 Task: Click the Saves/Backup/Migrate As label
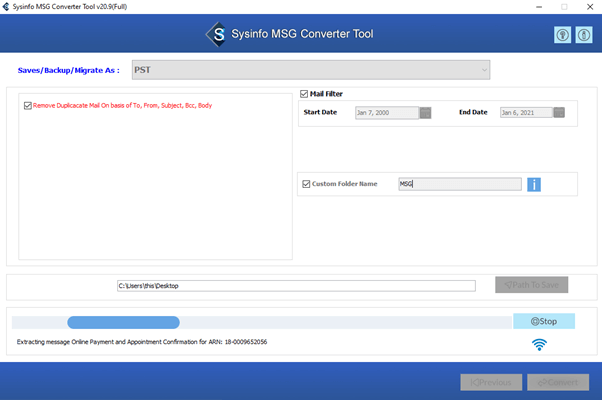tap(69, 70)
